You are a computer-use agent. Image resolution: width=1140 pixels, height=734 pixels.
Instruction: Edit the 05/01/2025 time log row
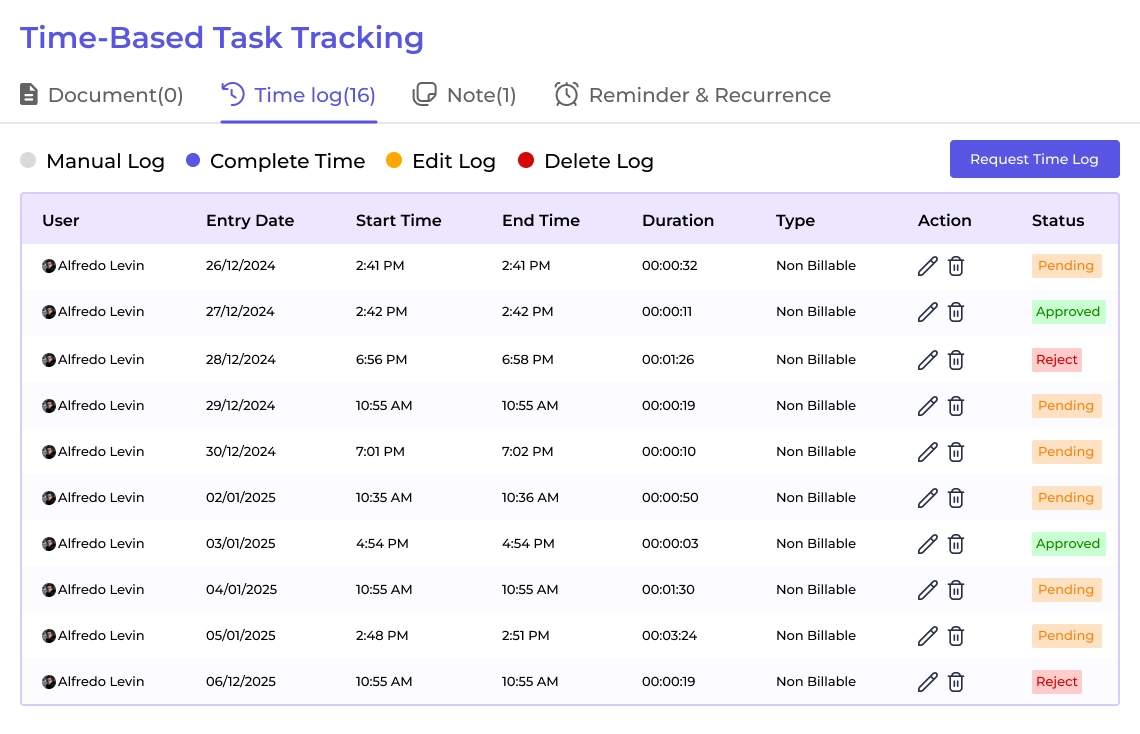pyautogui.click(x=928, y=636)
